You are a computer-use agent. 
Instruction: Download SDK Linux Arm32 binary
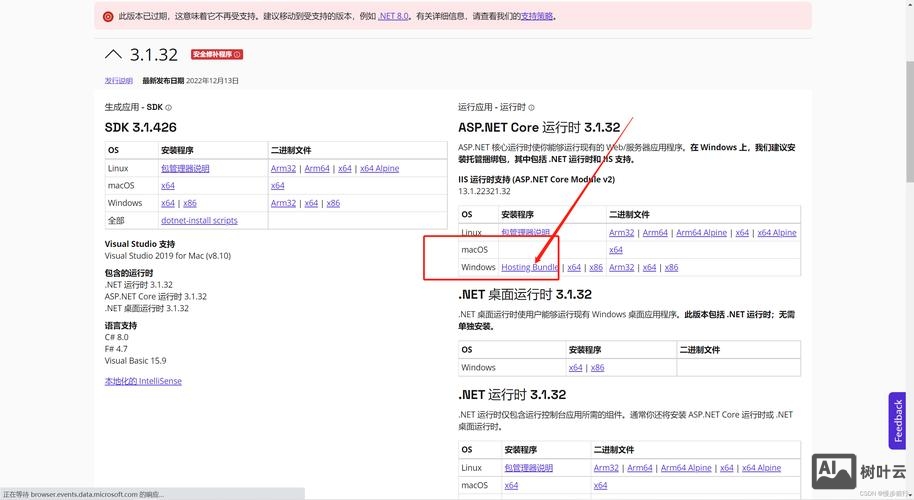(283, 168)
